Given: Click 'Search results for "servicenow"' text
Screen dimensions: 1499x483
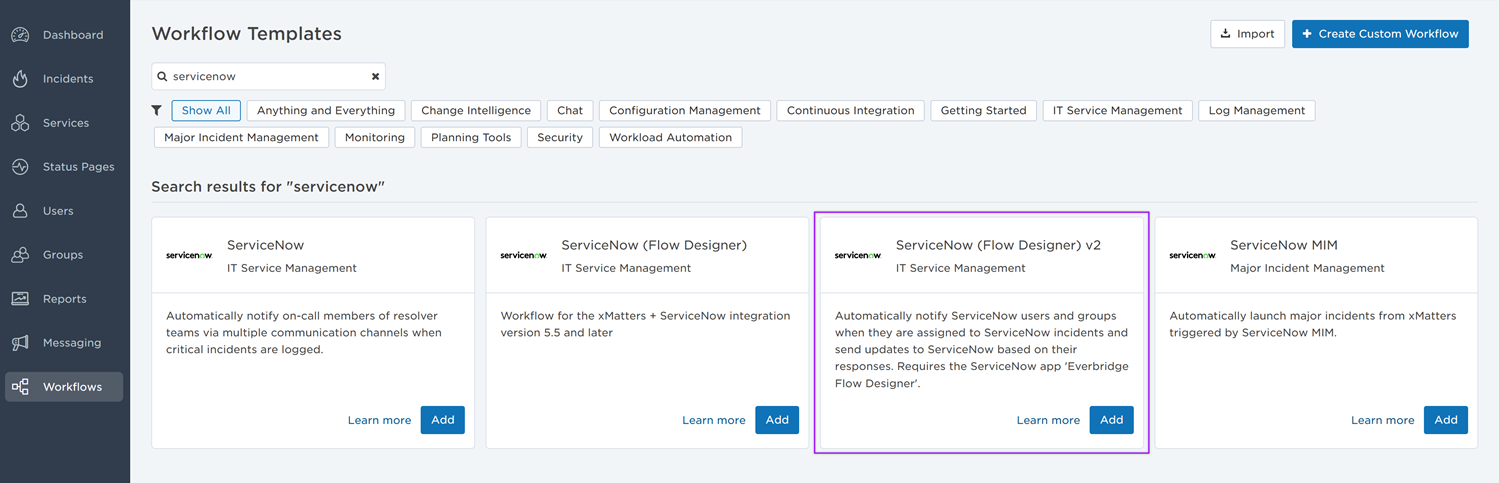Looking at the screenshot, I should click(x=268, y=187).
